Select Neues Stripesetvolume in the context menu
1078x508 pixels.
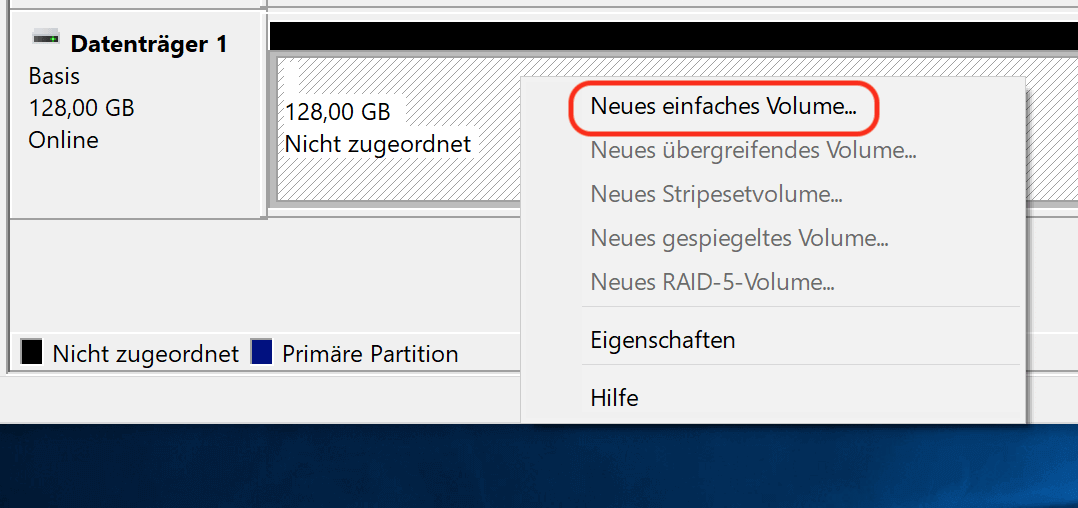click(x=716, y=195)
